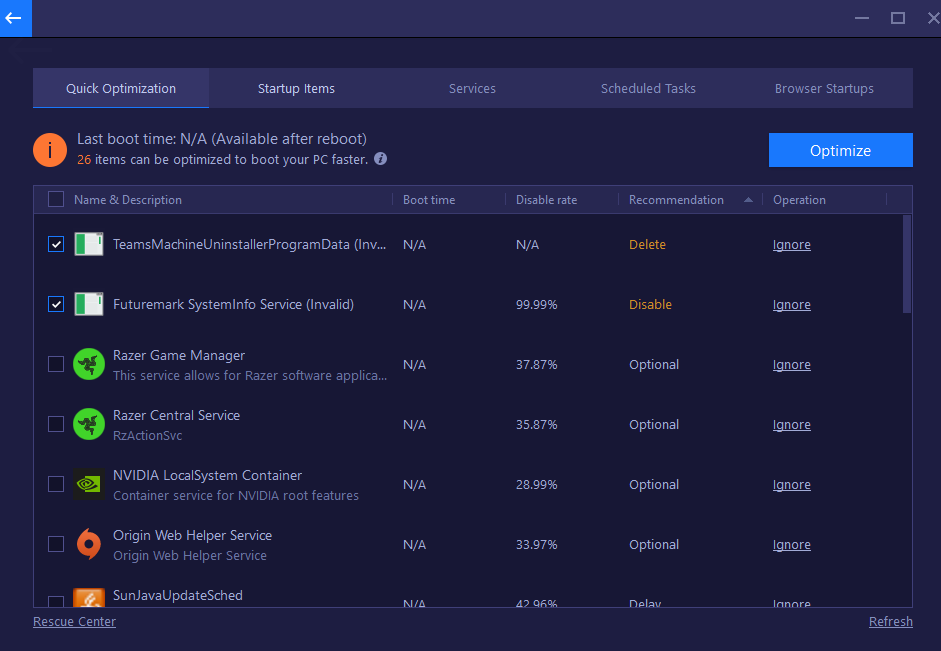Click the 99.99% disable rate value
The image size is (941, 651).
(x=537, y=305)
